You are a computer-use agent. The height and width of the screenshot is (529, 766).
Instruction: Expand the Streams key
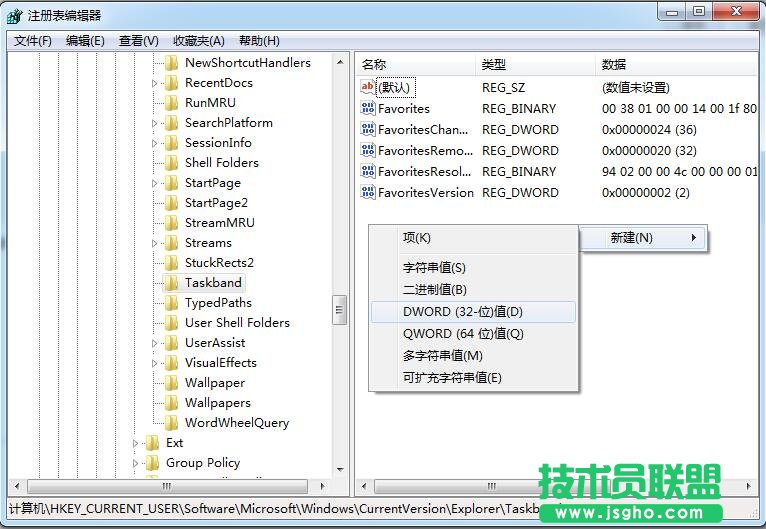click(154, 244)
